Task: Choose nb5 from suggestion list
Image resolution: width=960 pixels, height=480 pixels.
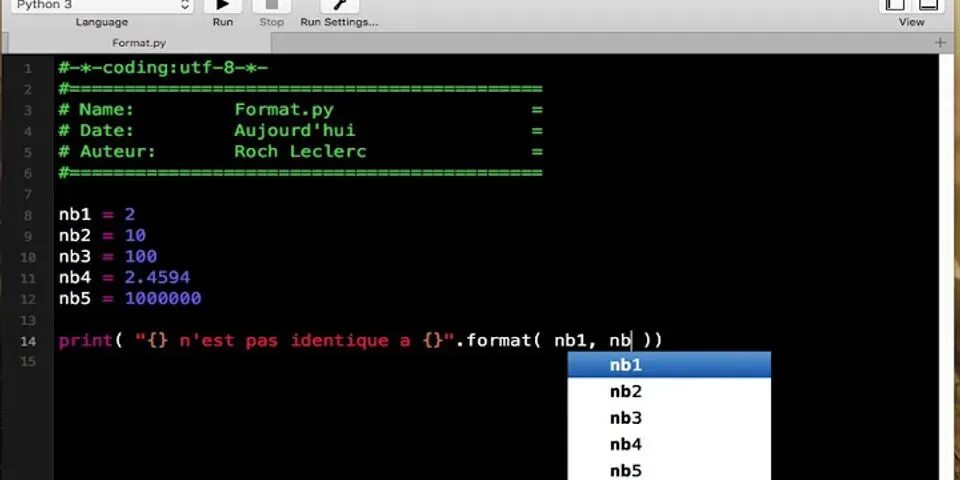Action: click(669, 470)
